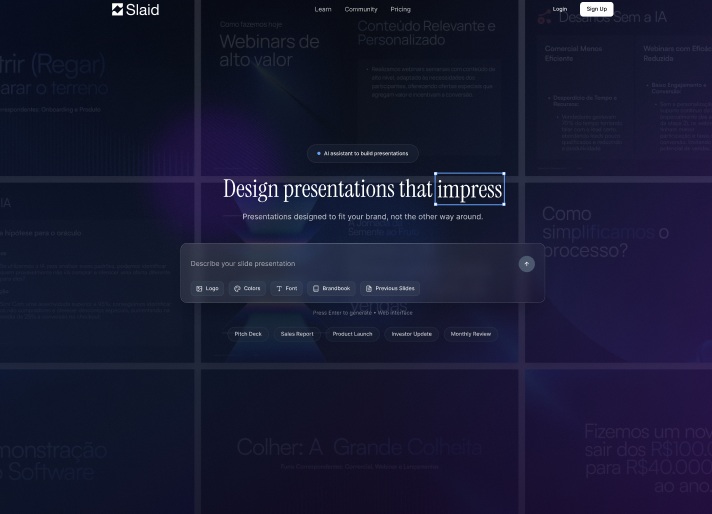The height and width of the screenshot is (514, 712).
Task: Submit the prompt with the arrow button
Action: coord(527,264)
